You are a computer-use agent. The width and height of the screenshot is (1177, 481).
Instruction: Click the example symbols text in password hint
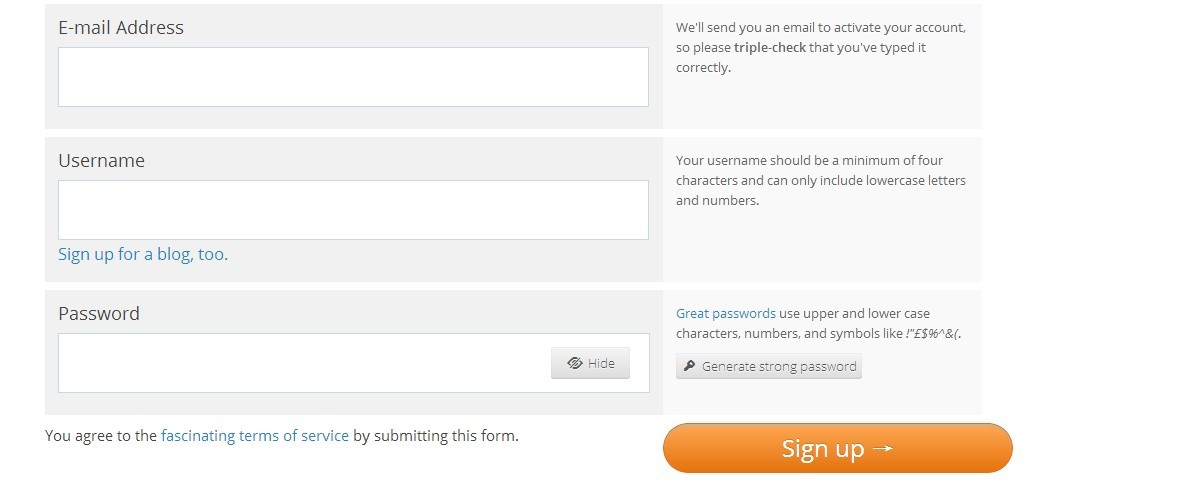tap(933, 334)
